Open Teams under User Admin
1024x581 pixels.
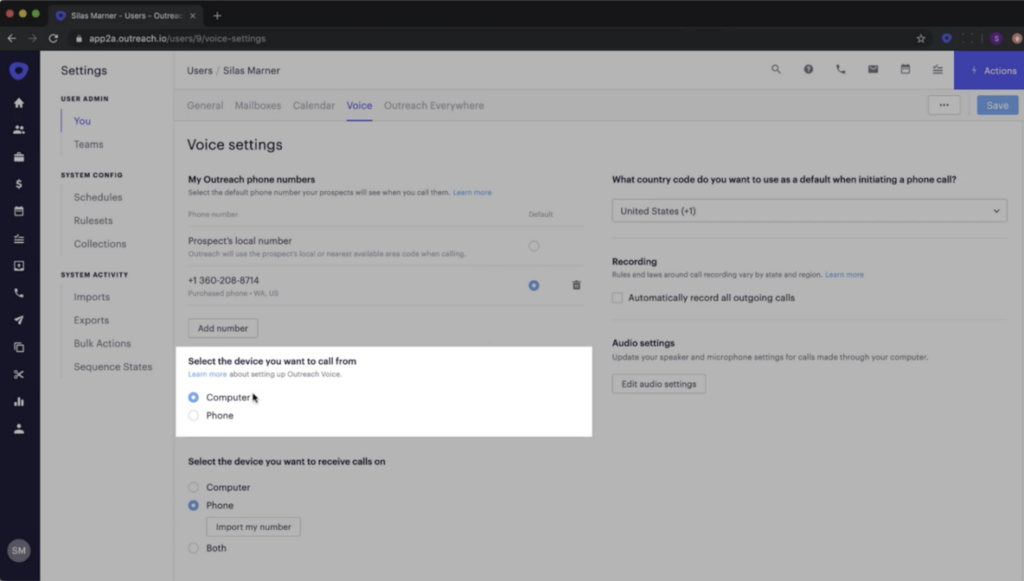click(88, 144)
